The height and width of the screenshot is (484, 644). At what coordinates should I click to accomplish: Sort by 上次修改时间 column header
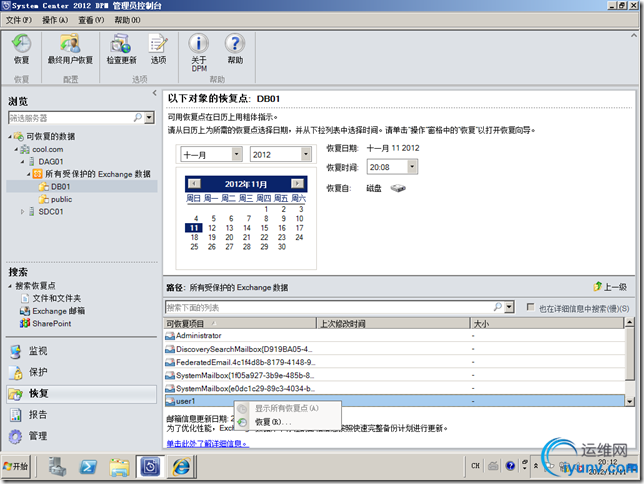click(393, 324)
